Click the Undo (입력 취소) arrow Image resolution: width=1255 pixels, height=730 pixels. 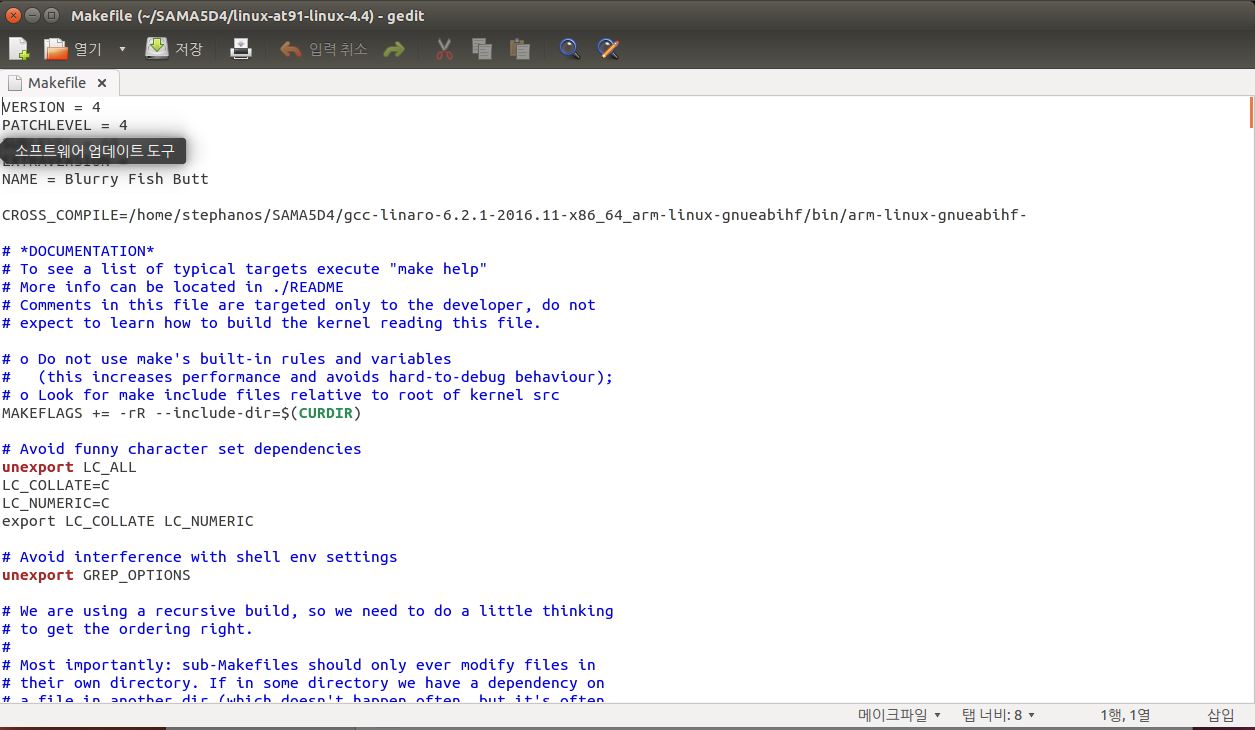pos(291,48)
